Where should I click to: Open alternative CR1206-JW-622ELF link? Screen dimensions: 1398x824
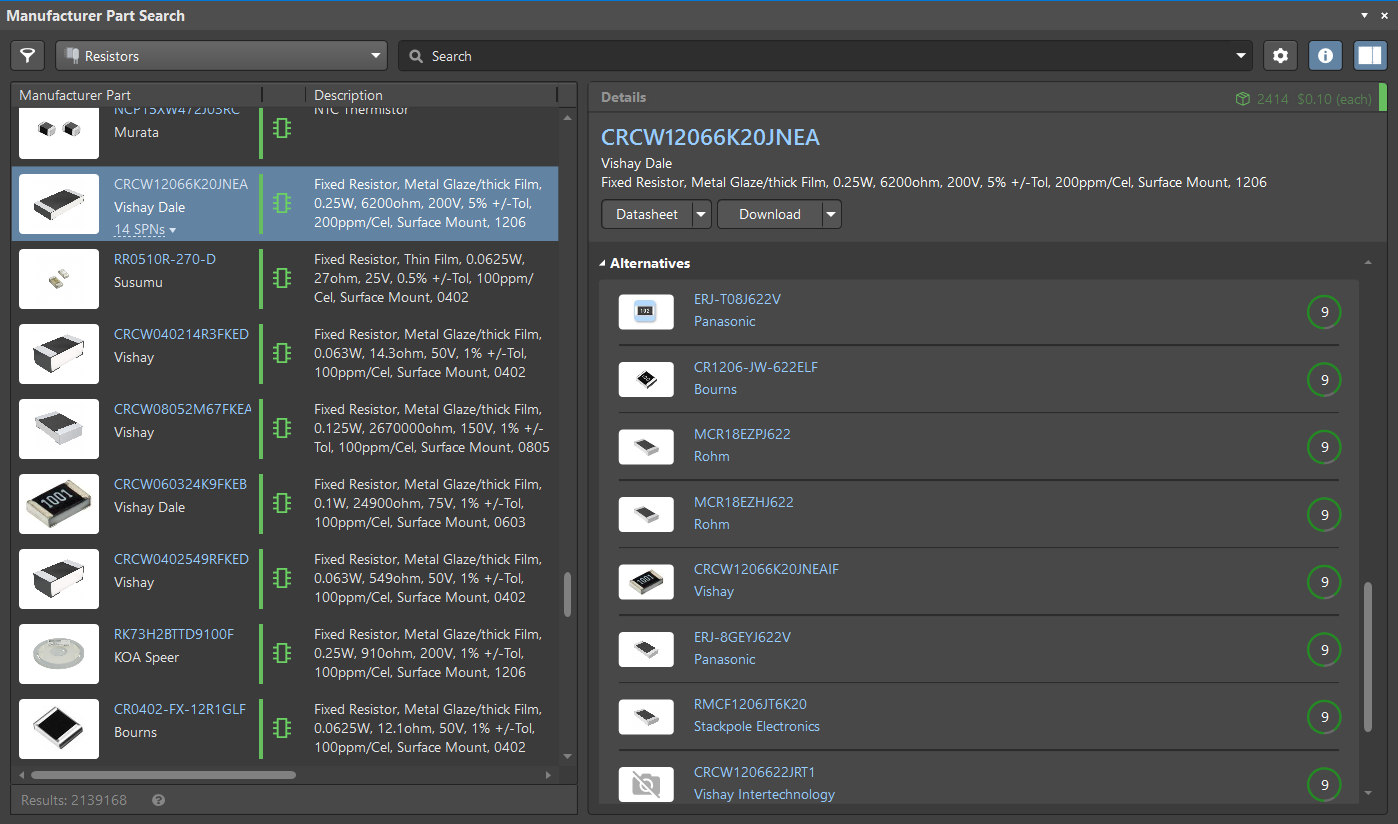tap(756, 367)
